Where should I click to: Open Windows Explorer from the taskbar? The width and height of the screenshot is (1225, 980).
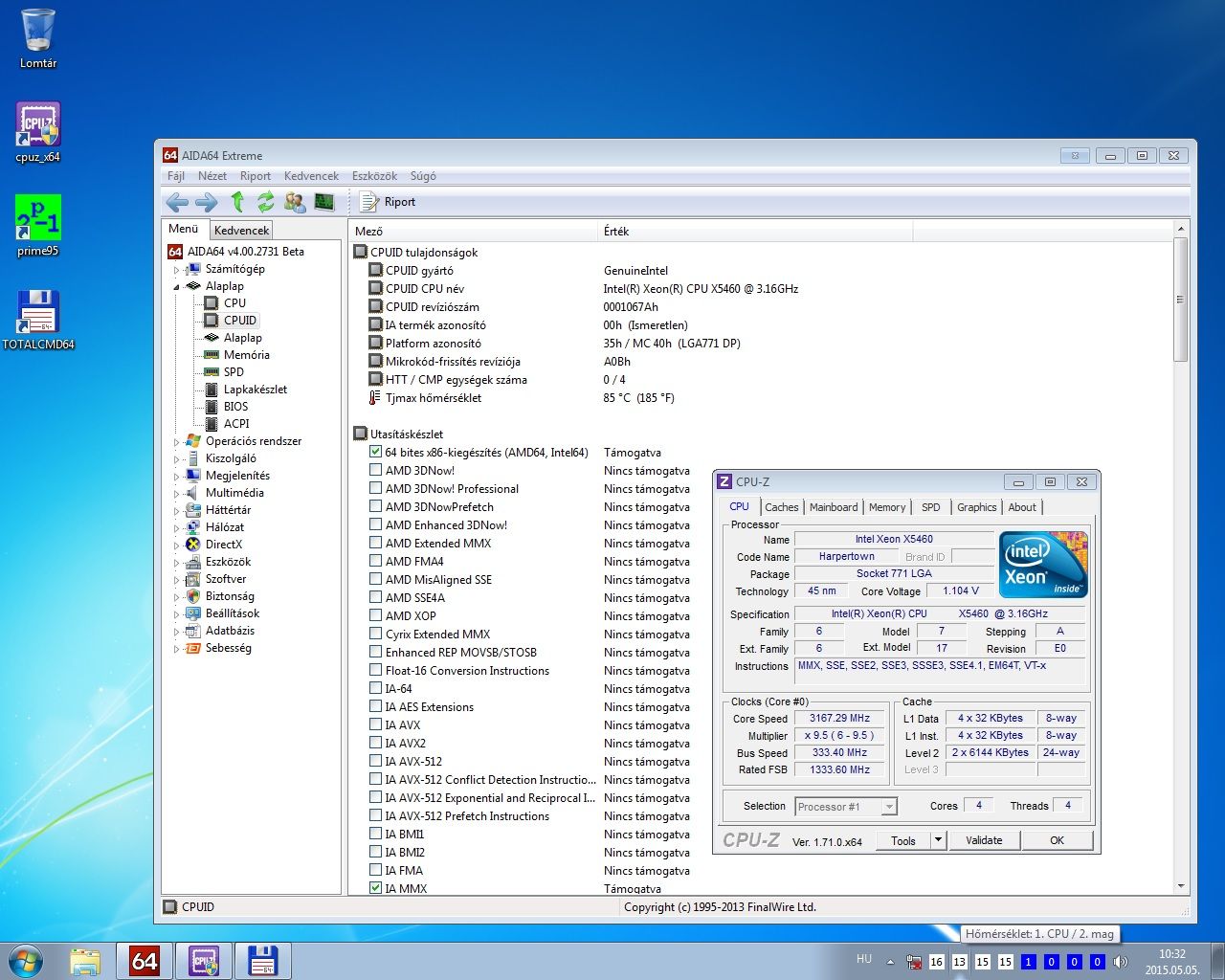pyautogui.click(x=85, y=961)
